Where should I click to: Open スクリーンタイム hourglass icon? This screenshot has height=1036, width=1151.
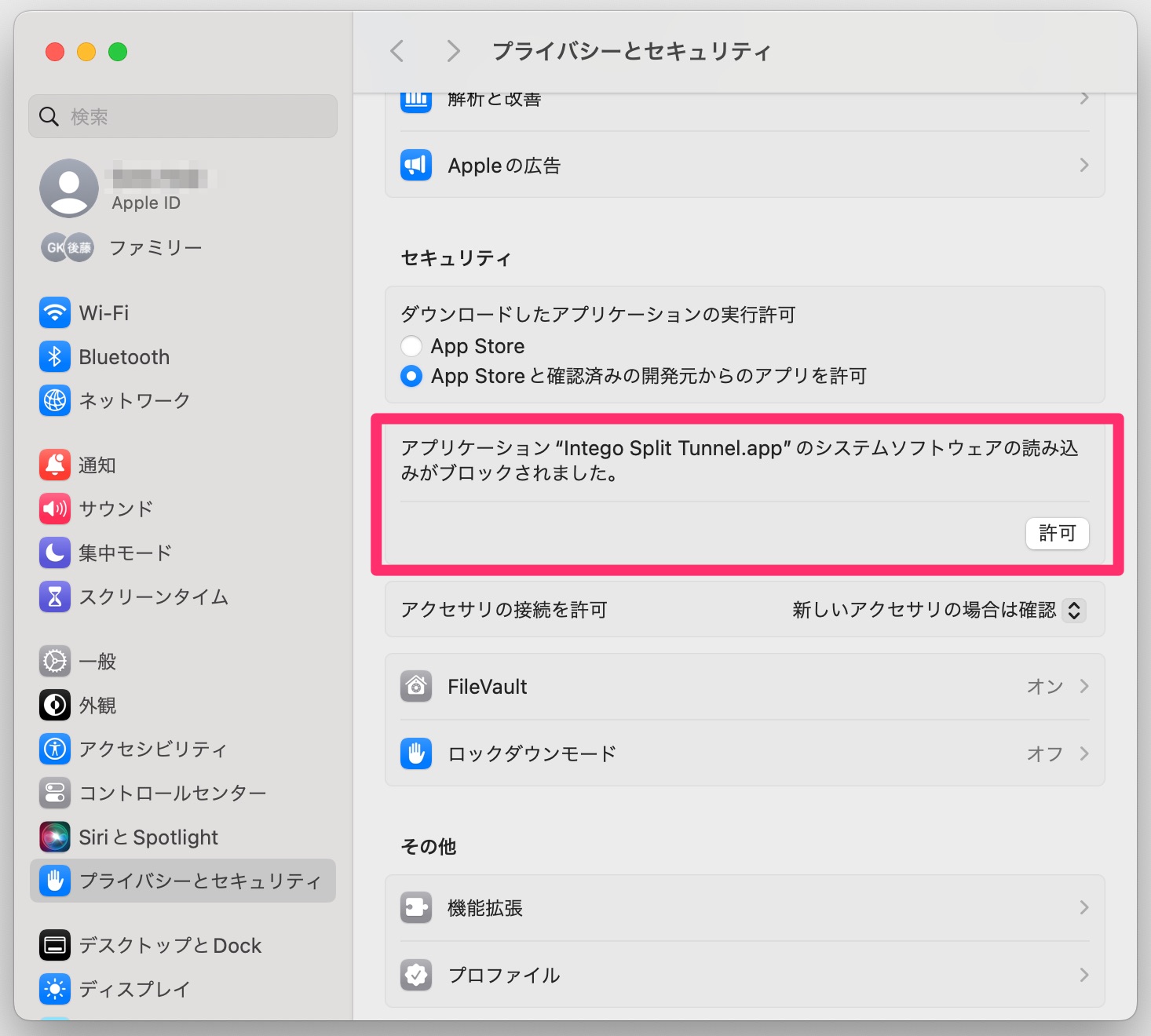(55, 597)
